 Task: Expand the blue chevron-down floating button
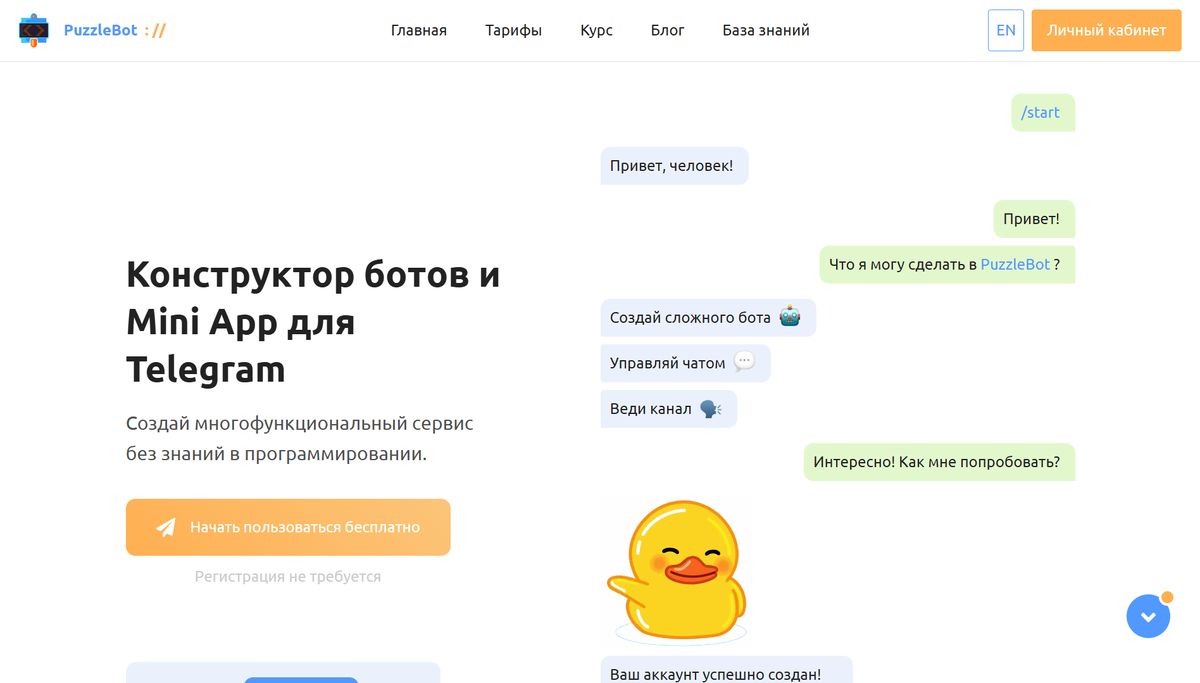pyautogui.click(x=1147, y=617)
